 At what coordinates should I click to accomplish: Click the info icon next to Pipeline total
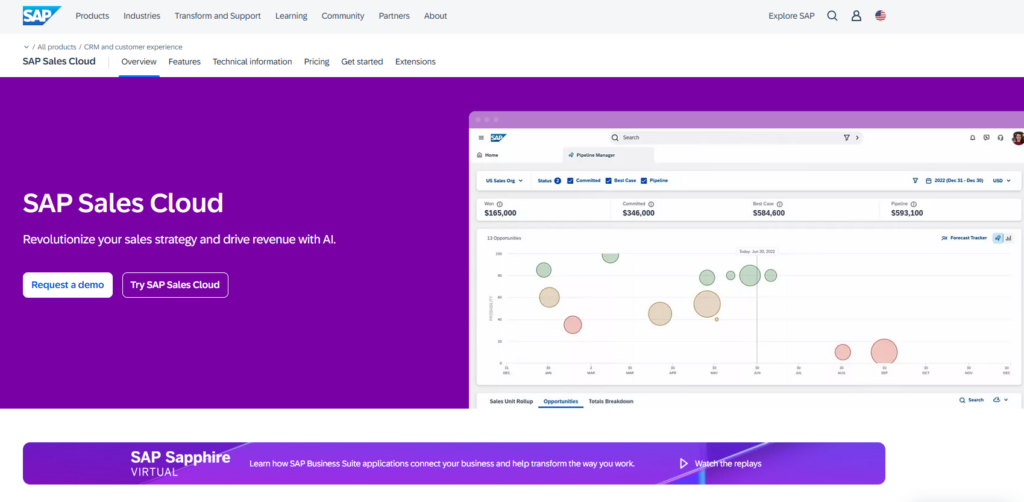(914, 204)
